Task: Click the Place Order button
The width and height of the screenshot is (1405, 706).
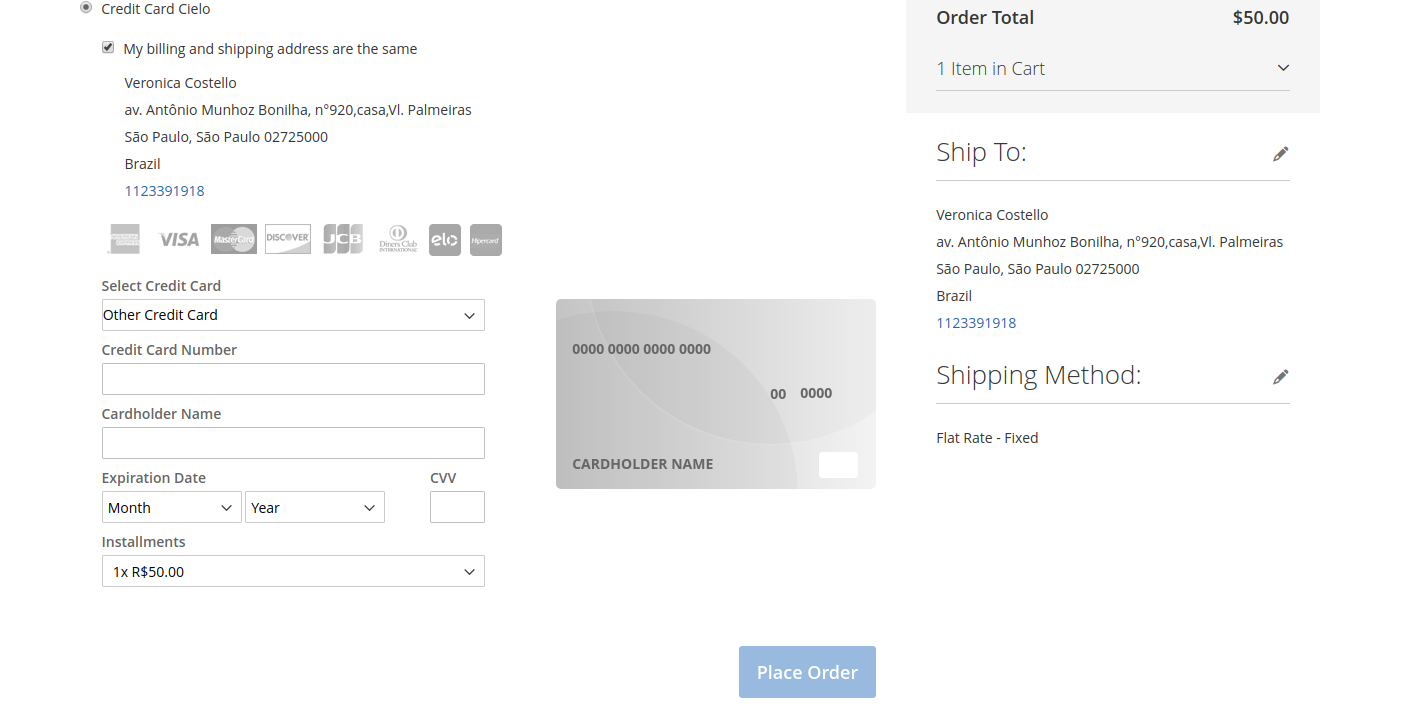Action: 807,672
